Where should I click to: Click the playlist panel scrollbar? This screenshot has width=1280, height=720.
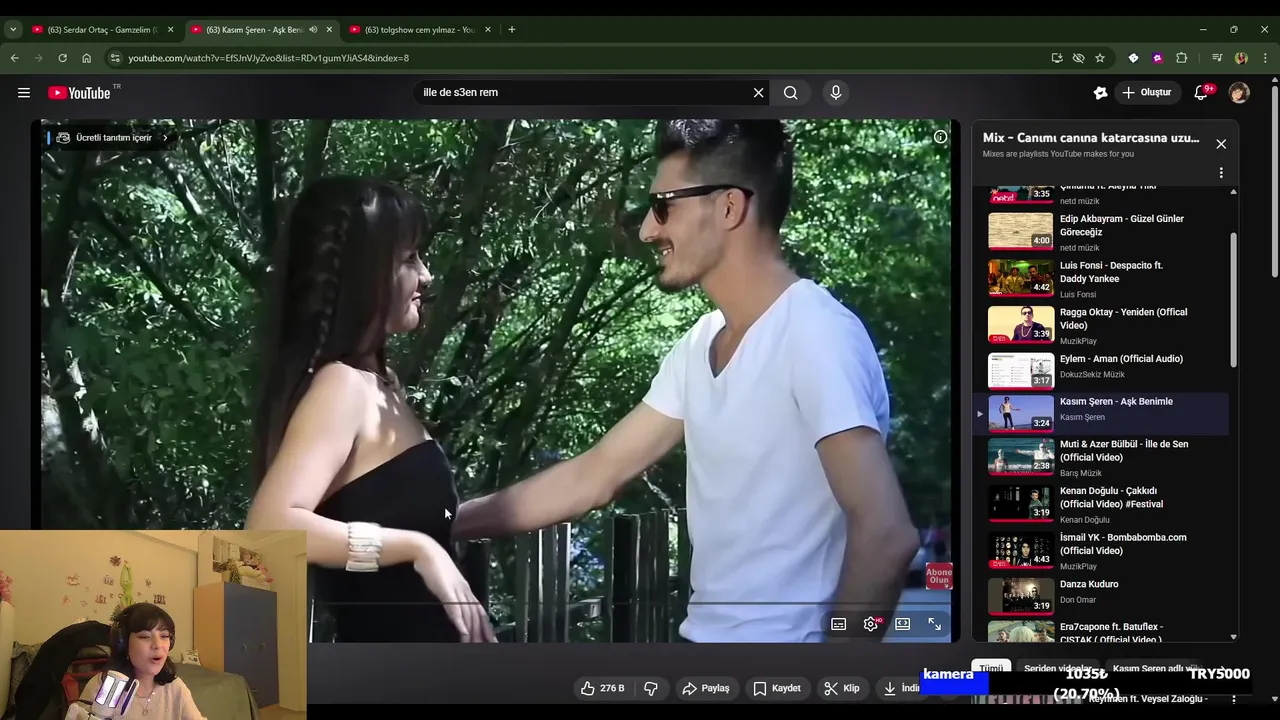(x=1233, y=300)
